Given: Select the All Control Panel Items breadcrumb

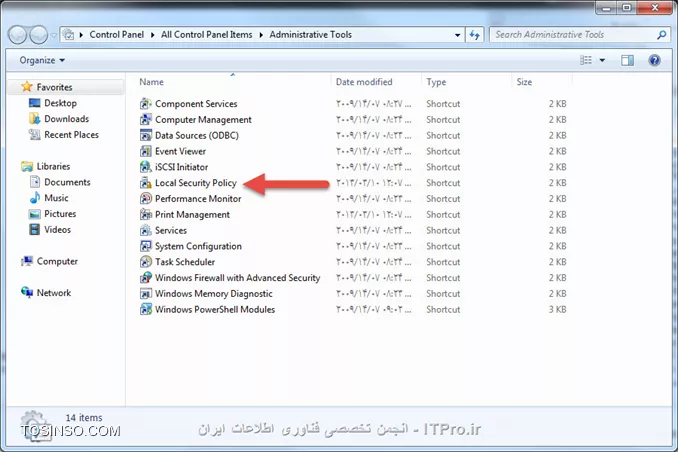Looking at the screenshot, I should click(207, 35).
